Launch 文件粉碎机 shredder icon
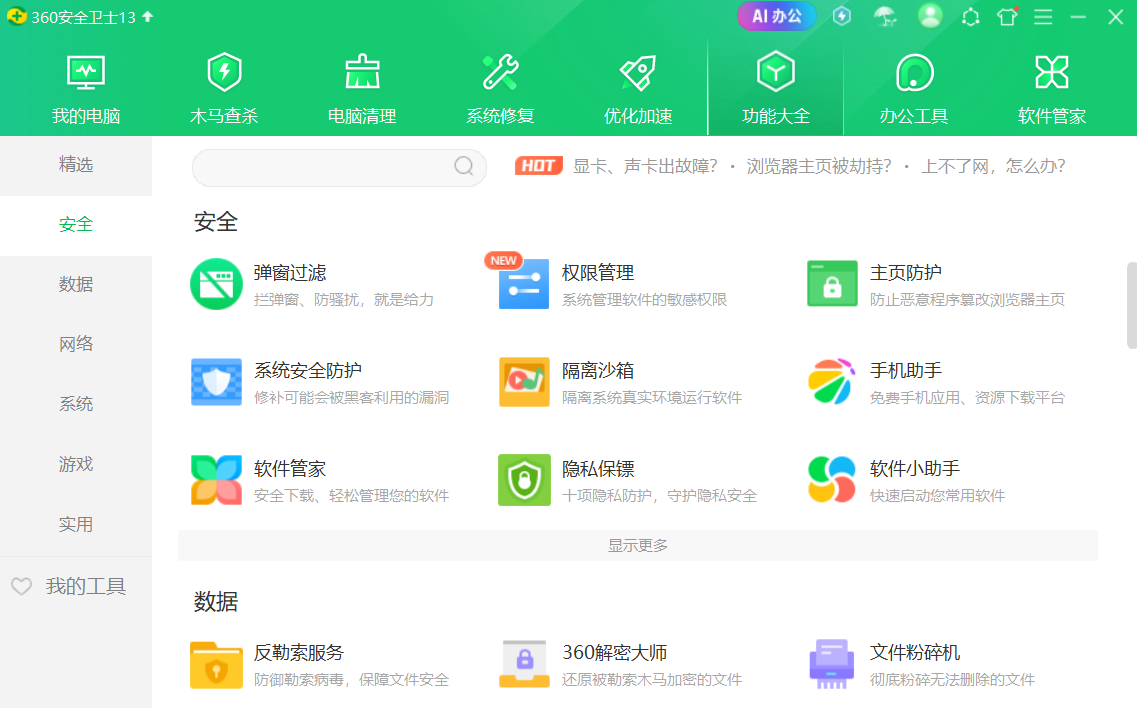This screenshot has width=1137, height=708. pyautogui.click(x=832, y=664)
